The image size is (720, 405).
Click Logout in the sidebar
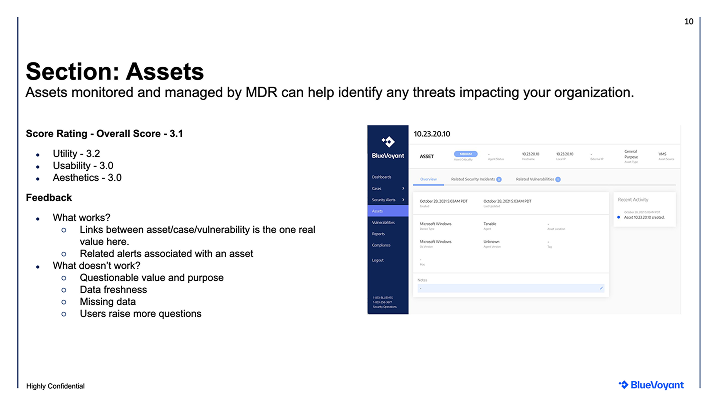click(378, 260)
